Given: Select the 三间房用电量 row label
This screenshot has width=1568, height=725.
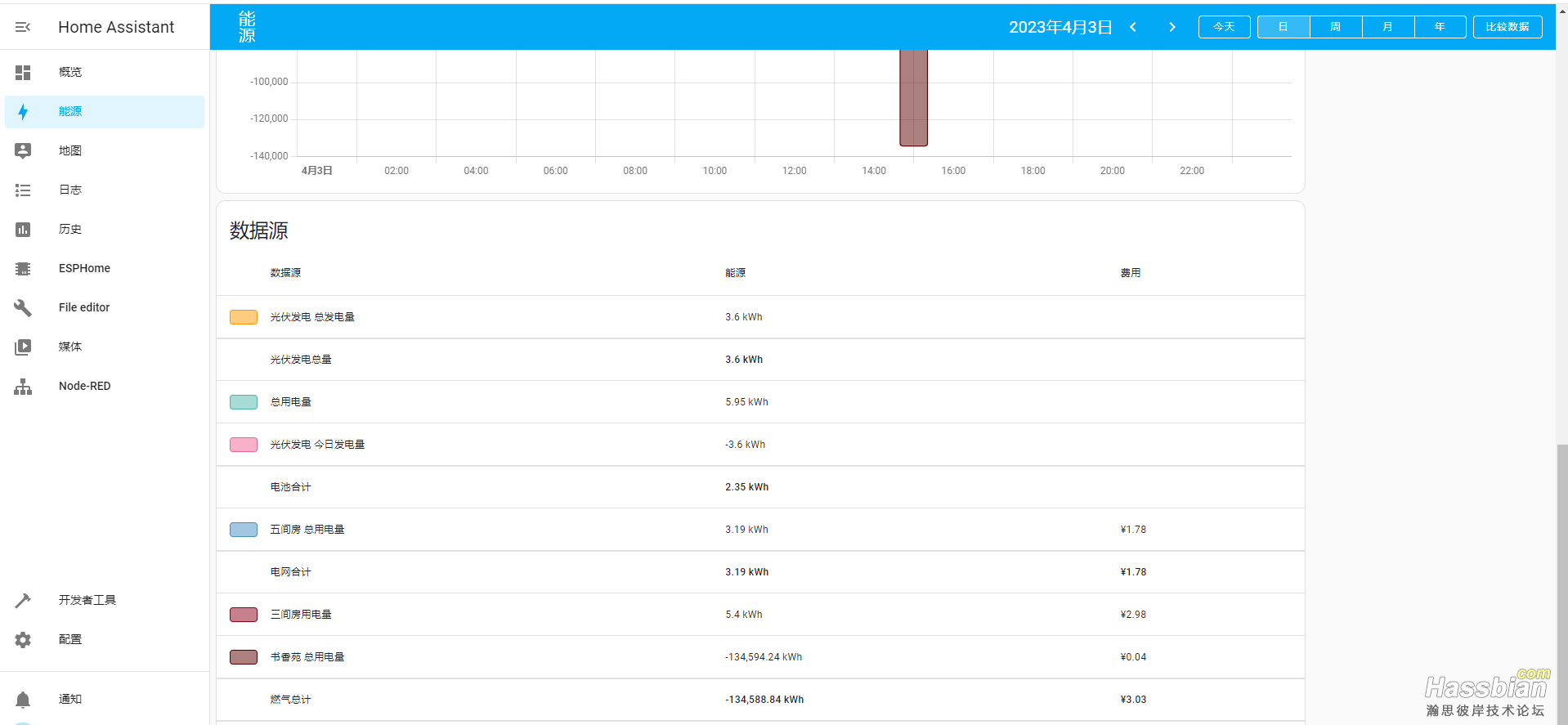Looking at the screenshot, I should coord(301,615).
